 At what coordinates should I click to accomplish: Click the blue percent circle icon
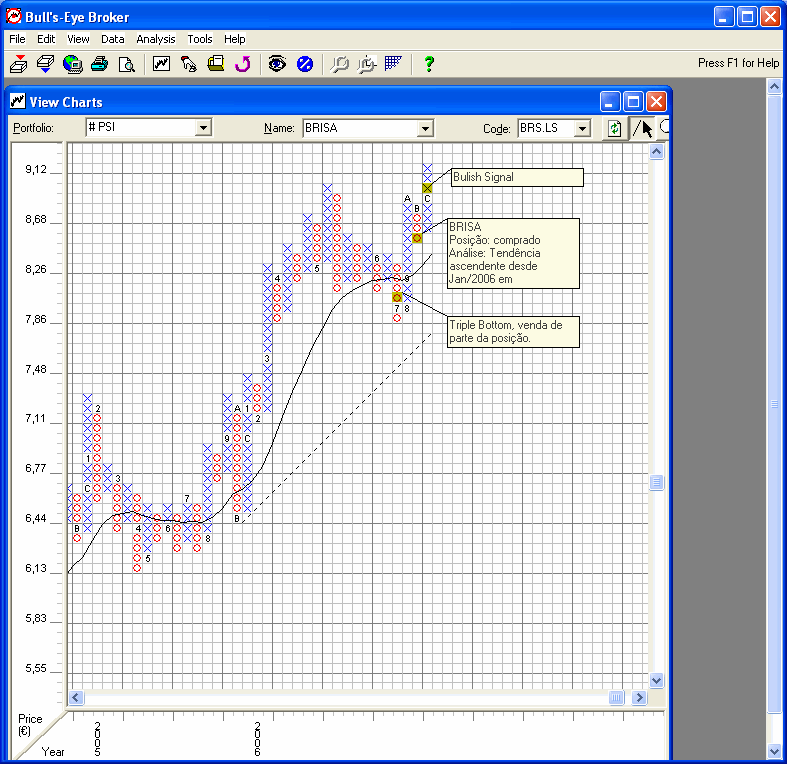[x=305, y=64]
